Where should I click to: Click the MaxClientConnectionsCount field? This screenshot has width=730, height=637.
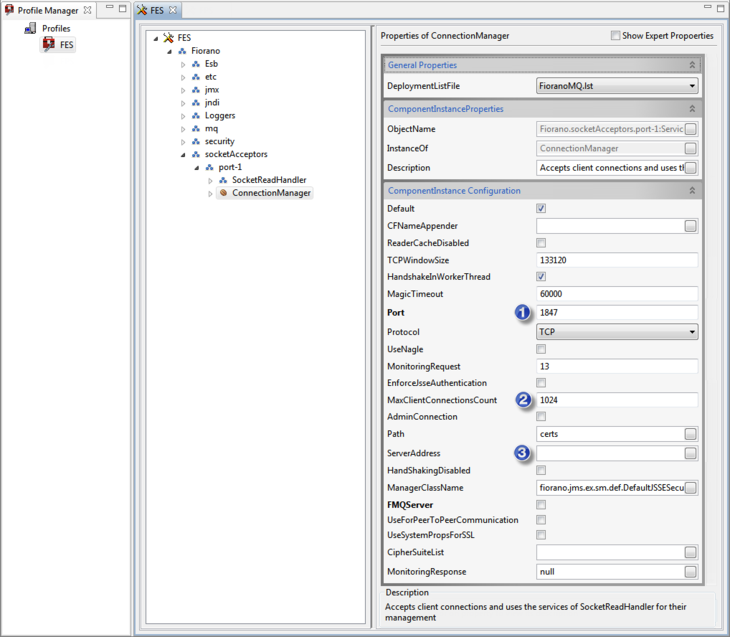click(615, 400)
